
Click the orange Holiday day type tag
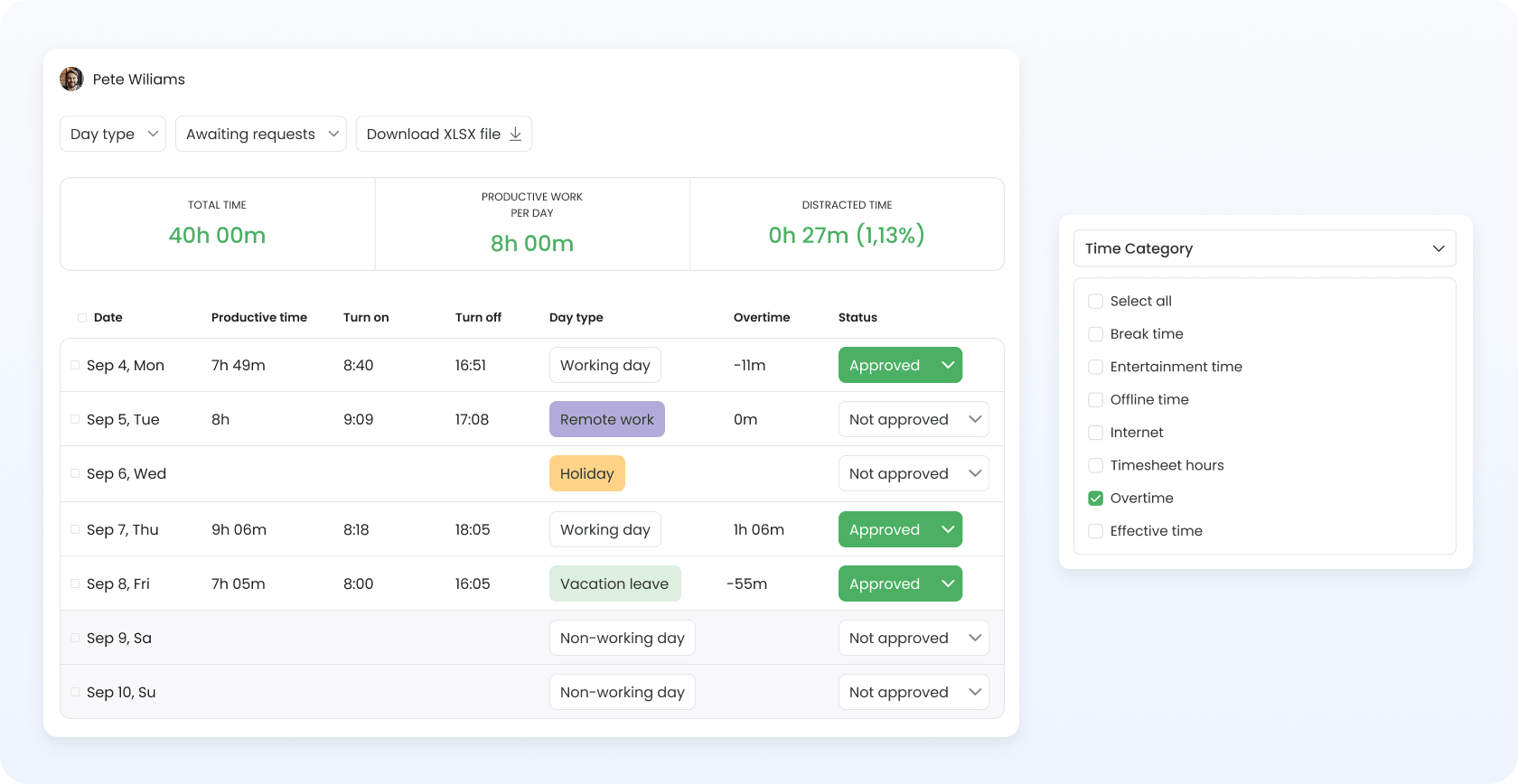pos(587,473)
